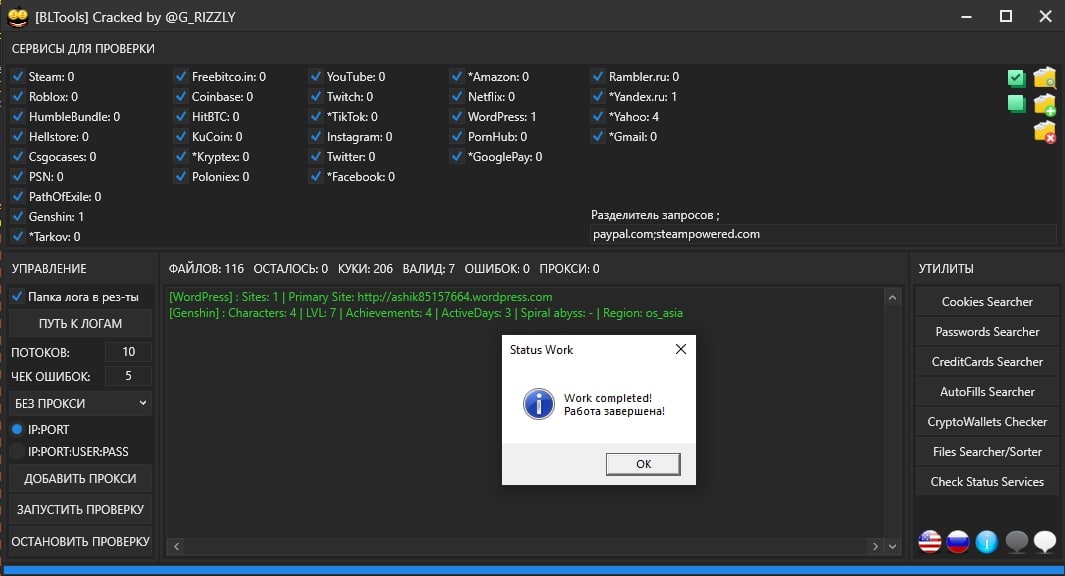Click the green check-all services icon
Image resolution: width=1065 pixels, height=576 pixels.
coord(1016,78)
